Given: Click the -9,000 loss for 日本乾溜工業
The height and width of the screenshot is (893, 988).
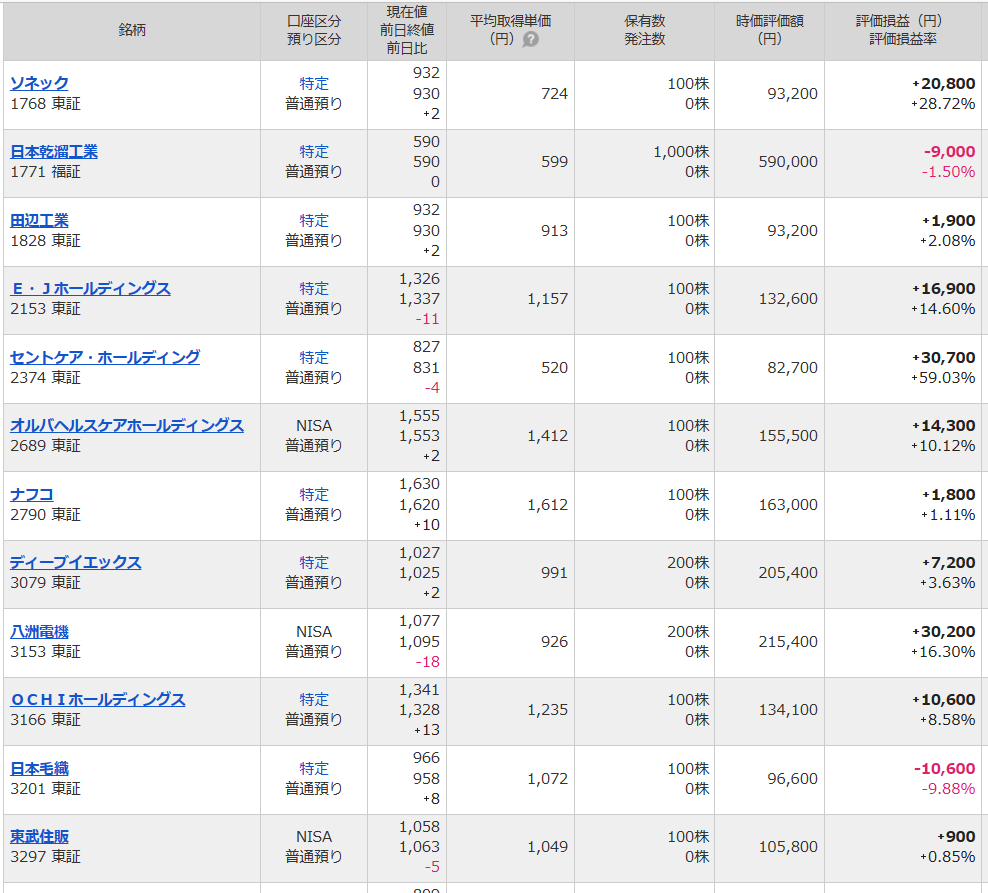Looking at the screenshot, I should click(x=950, y=151).
